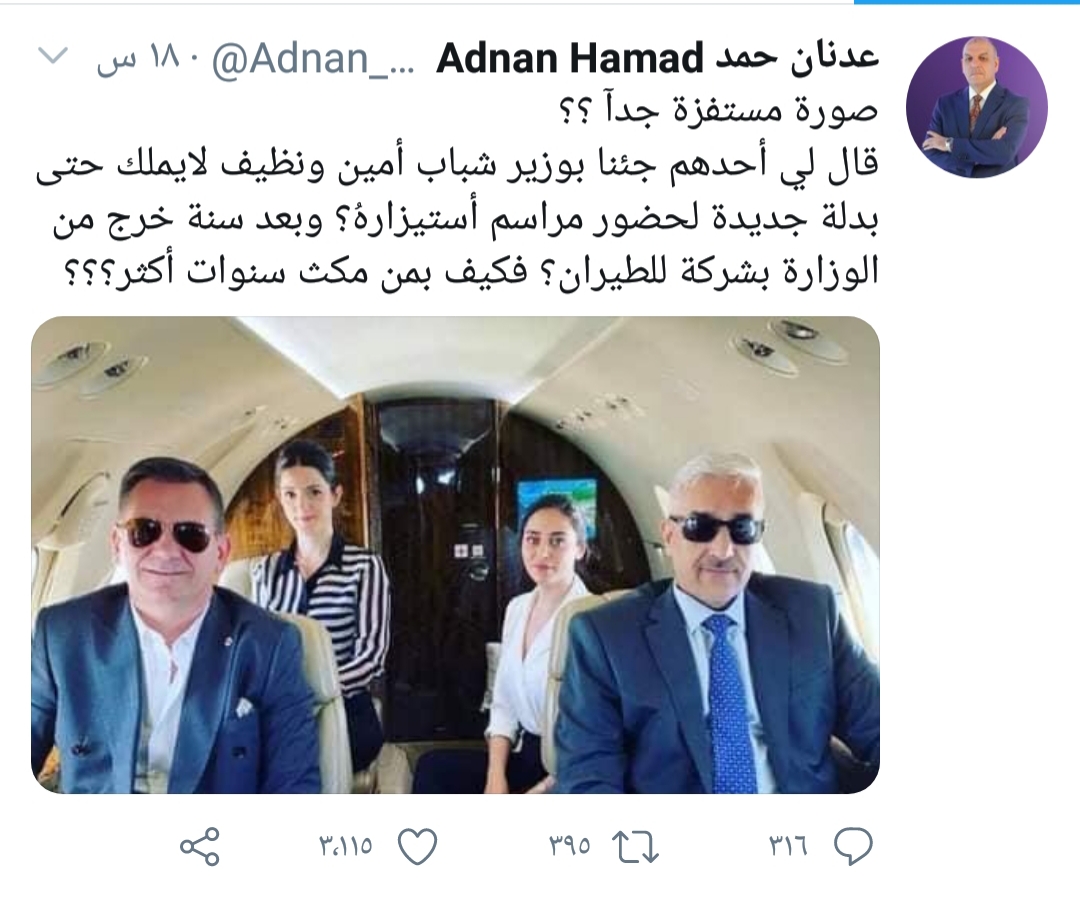Viewport: 1080px width, 897px height.
Task: Expand the tweet options chevron menu
Action: tap(52, 56)
